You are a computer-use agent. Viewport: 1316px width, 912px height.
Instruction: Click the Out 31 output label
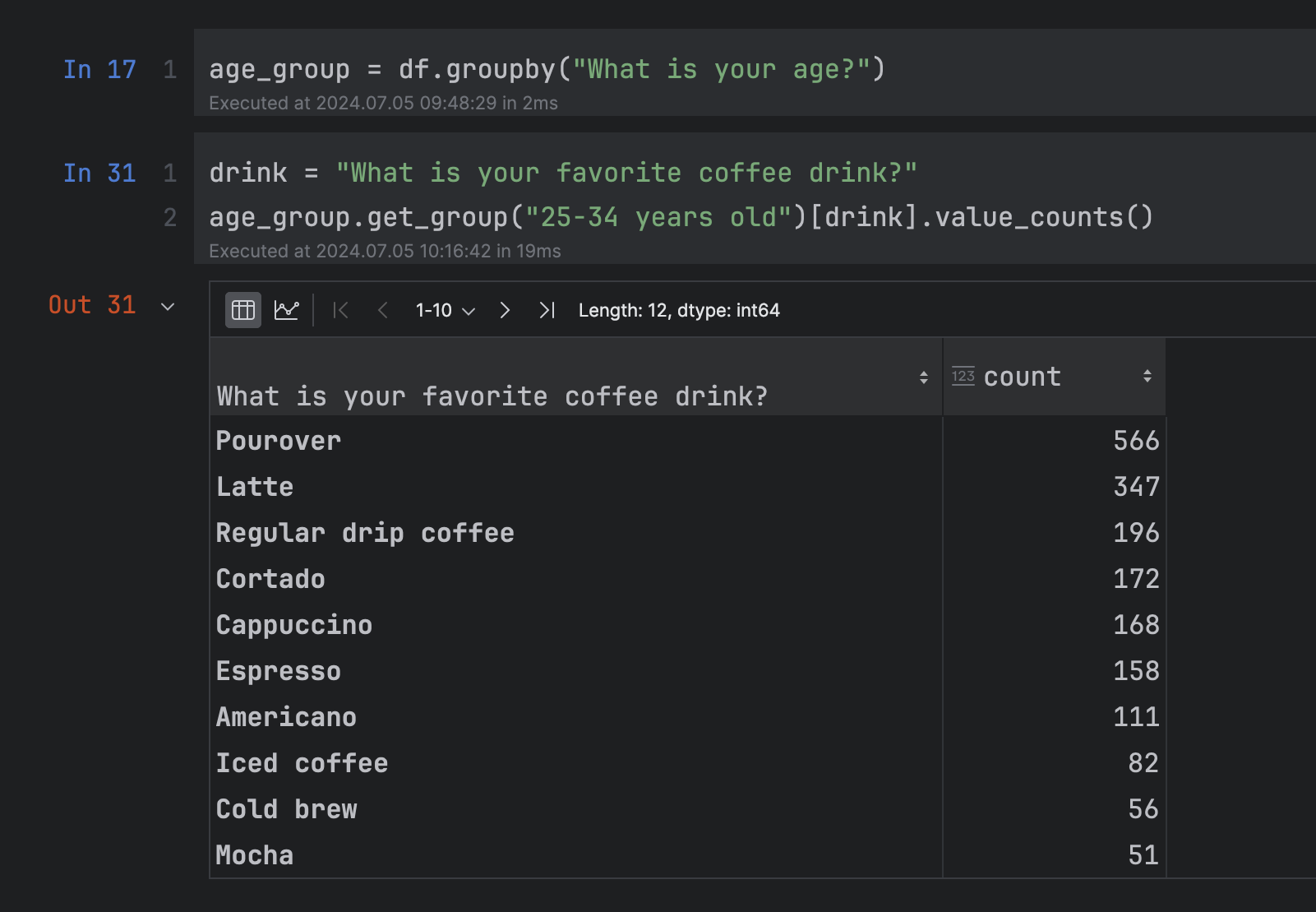pyautogui.click(x=91, y=305)
